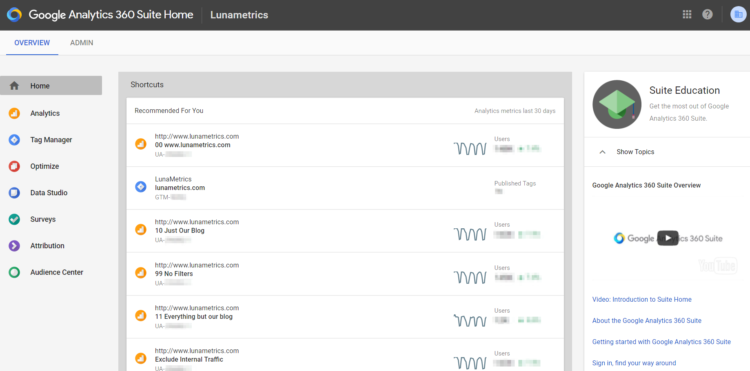
Task: Click Analytics icon beside 00 www.lunametrics.com
Action: pos(141,144)
